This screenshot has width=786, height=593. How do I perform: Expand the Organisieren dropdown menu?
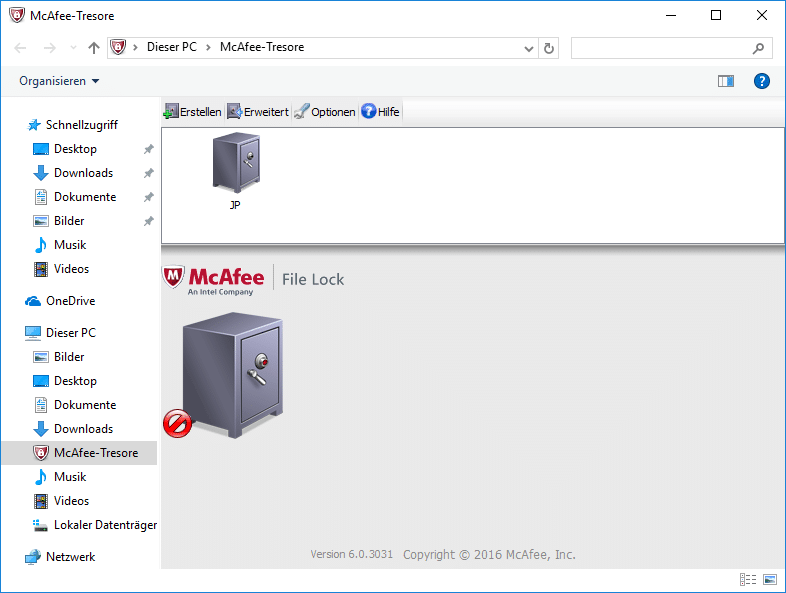coord(59,81)
